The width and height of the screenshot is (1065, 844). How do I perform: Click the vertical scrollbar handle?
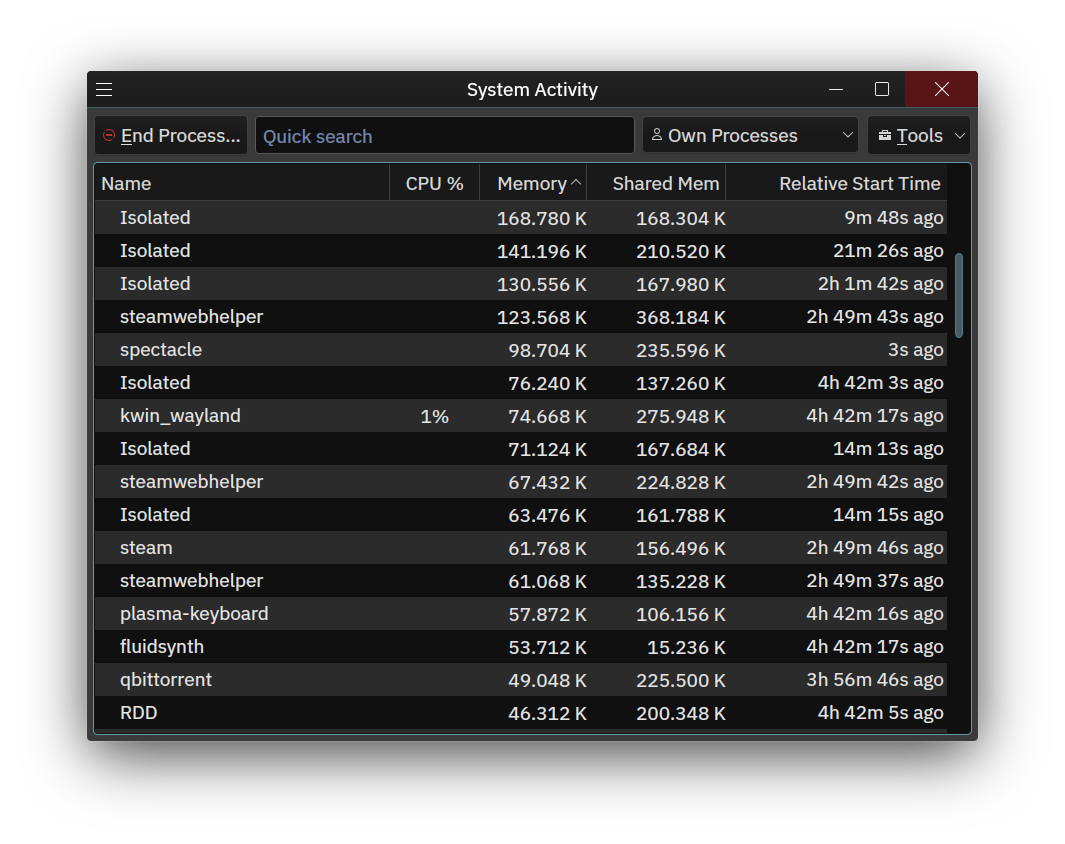coord(959,295)
